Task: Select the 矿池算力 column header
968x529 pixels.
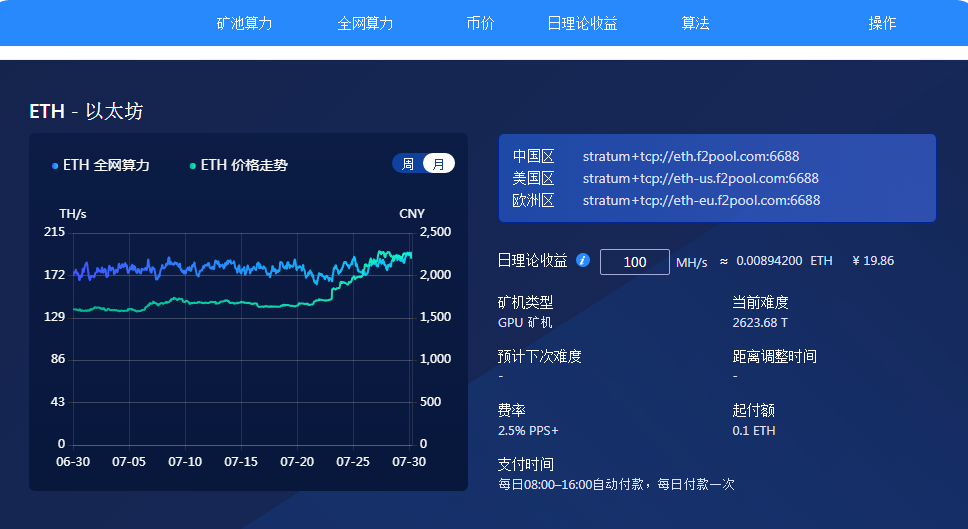Action: [x=244, y=23]
